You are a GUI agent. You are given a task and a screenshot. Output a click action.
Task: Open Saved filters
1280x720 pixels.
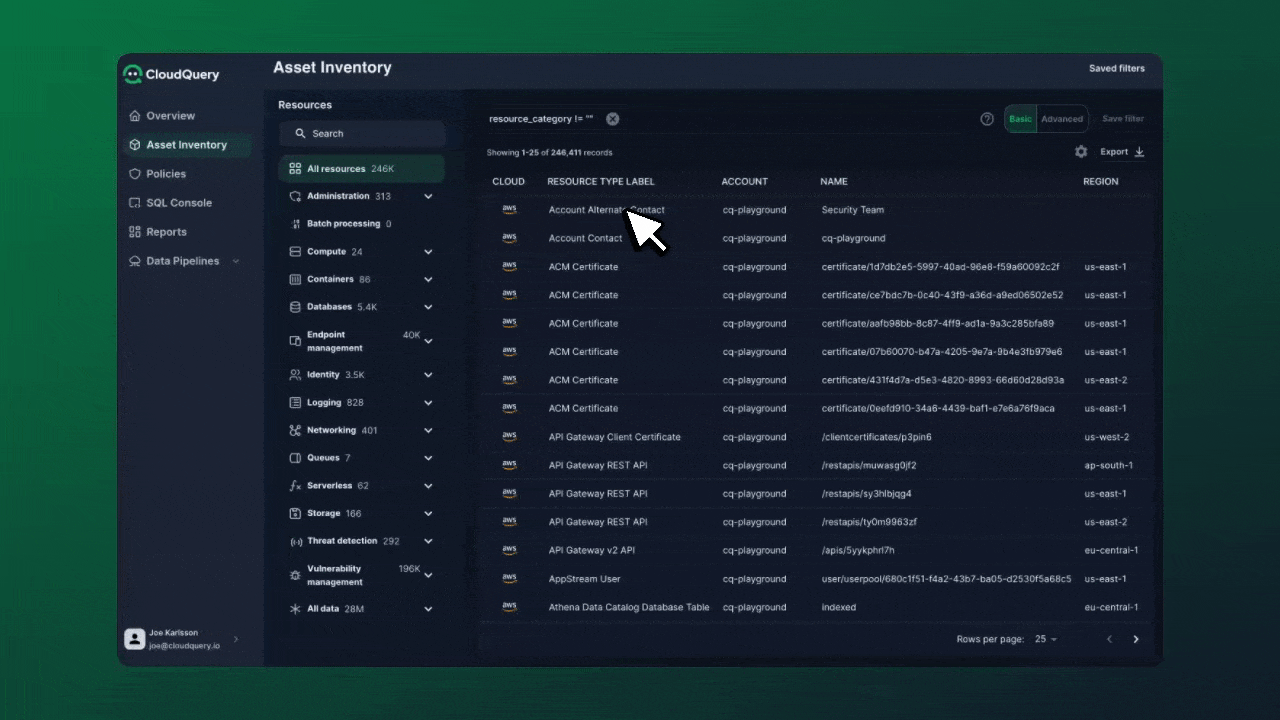click(x=1116, y=69)
